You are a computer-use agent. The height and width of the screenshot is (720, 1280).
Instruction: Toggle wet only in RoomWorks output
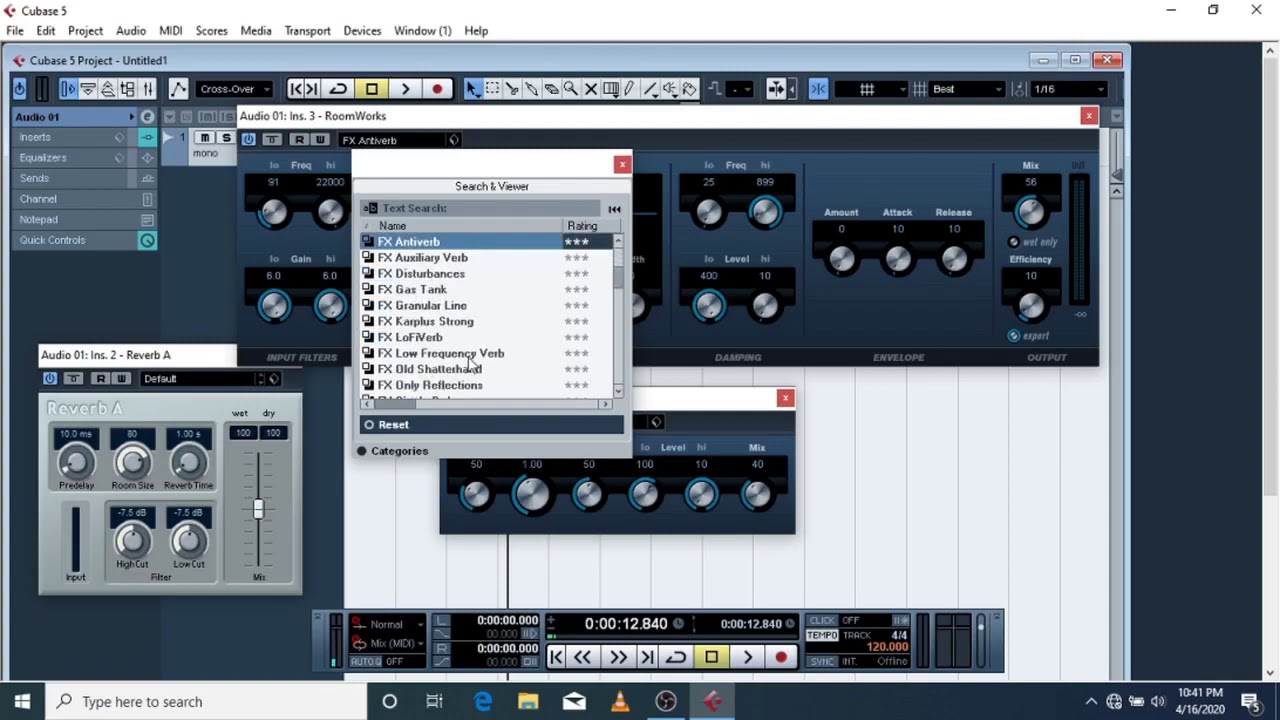coord(1014,242)
